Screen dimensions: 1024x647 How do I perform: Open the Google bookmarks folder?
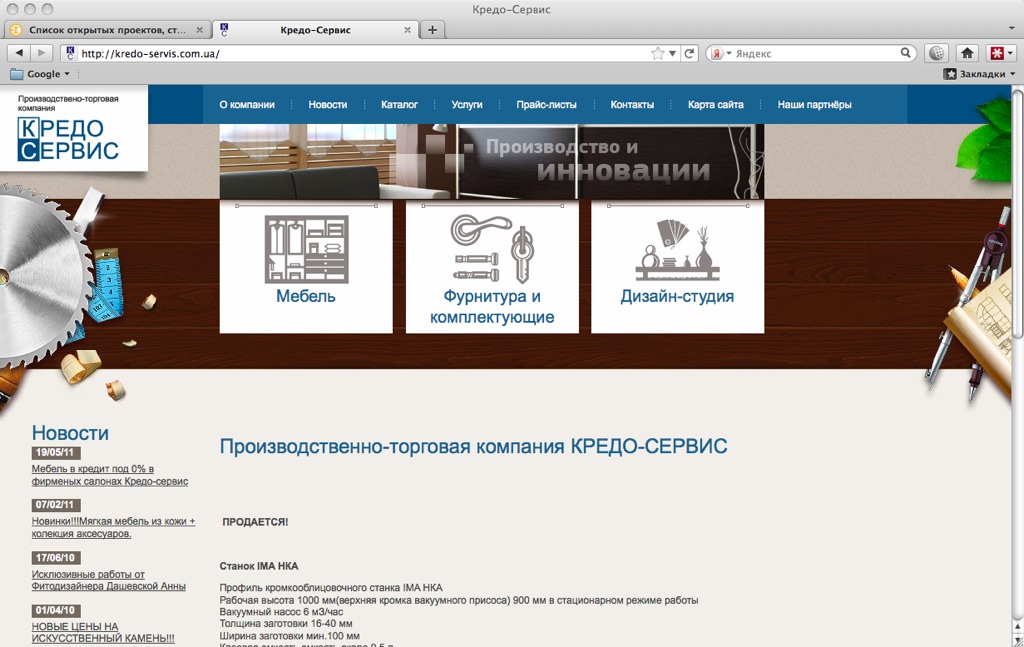point(40,74)
